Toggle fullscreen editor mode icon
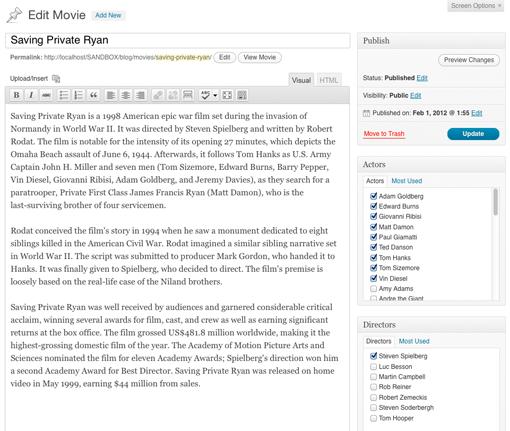This screenshot has width=510, height=431. pos(227,95)
